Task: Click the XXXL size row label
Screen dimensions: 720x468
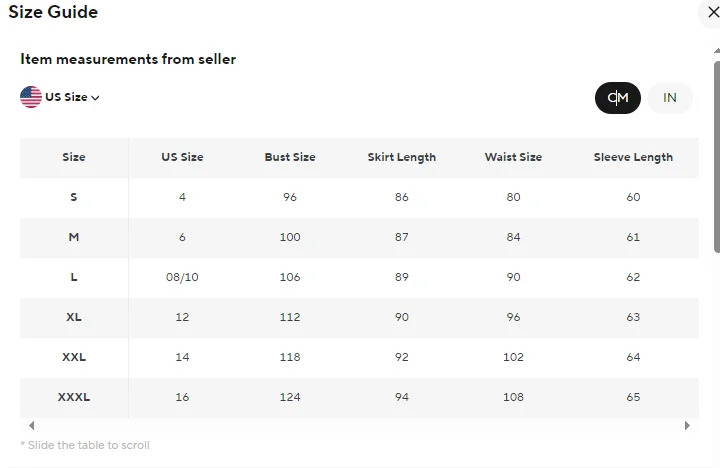Action: (x=74, y=397)
